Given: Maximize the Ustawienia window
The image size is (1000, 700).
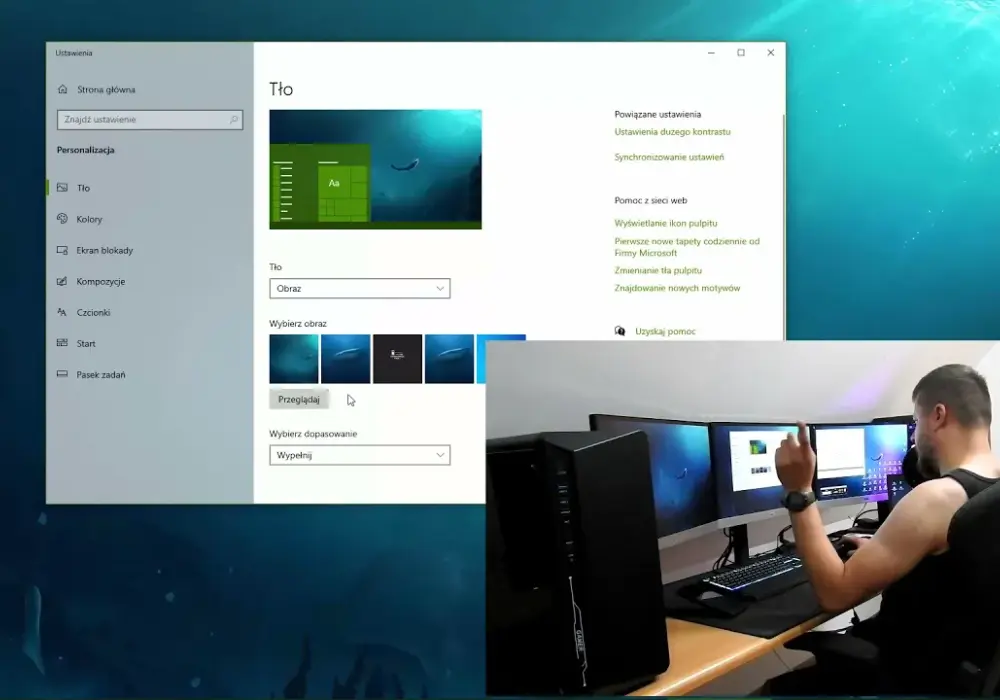Looking at the screenshot, I should (741, 53).
